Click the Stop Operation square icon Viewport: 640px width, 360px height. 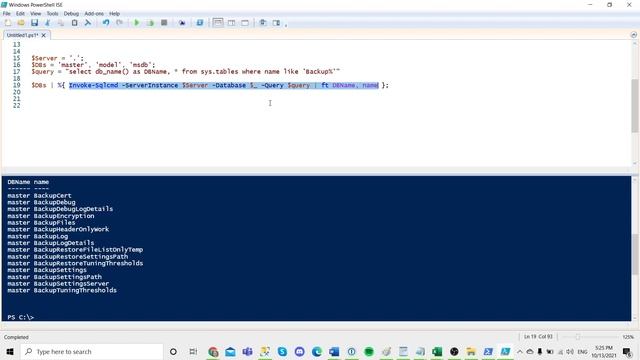(x=164, y=23)
